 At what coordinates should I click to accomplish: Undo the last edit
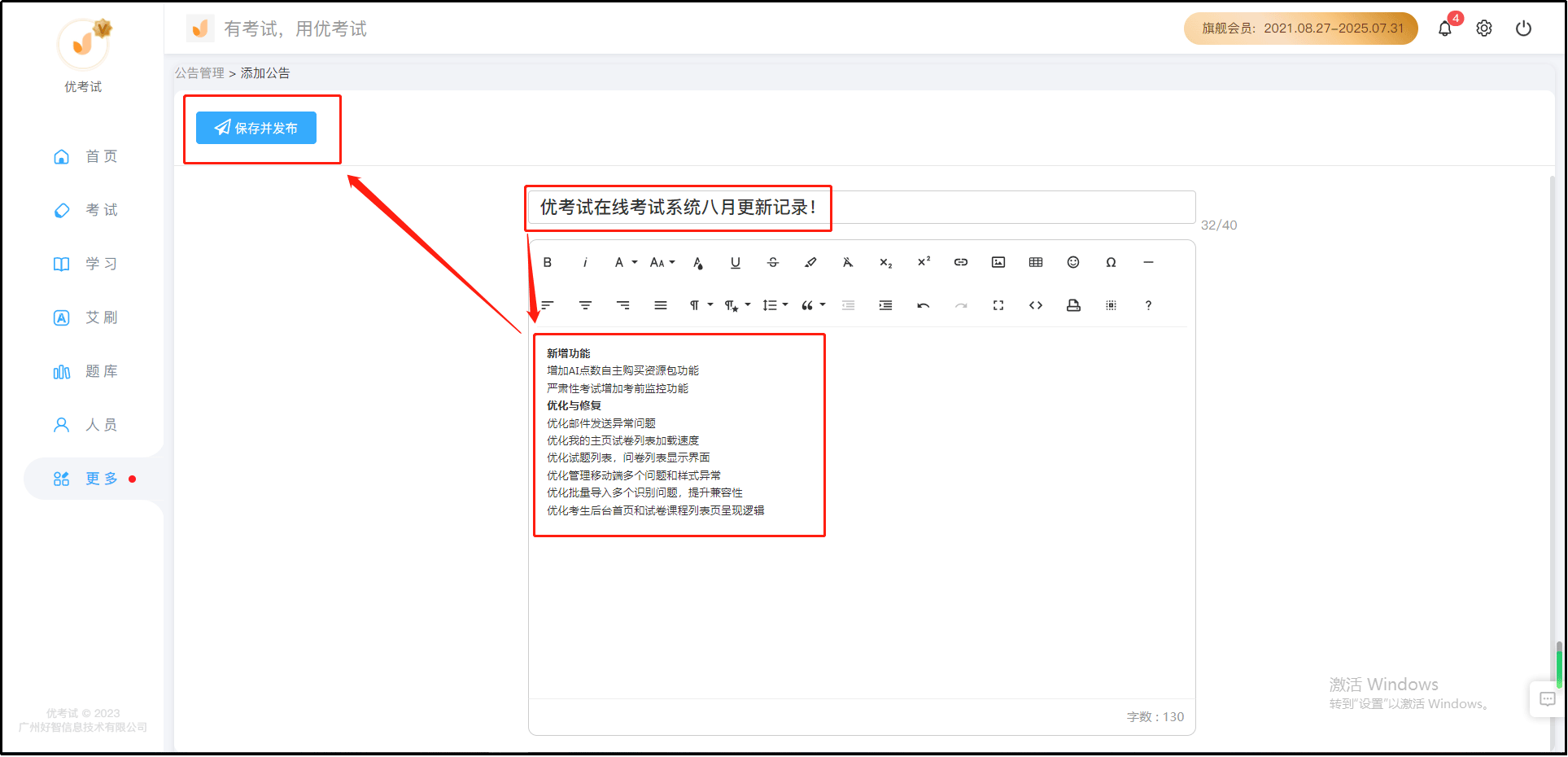tap(924, 305)
